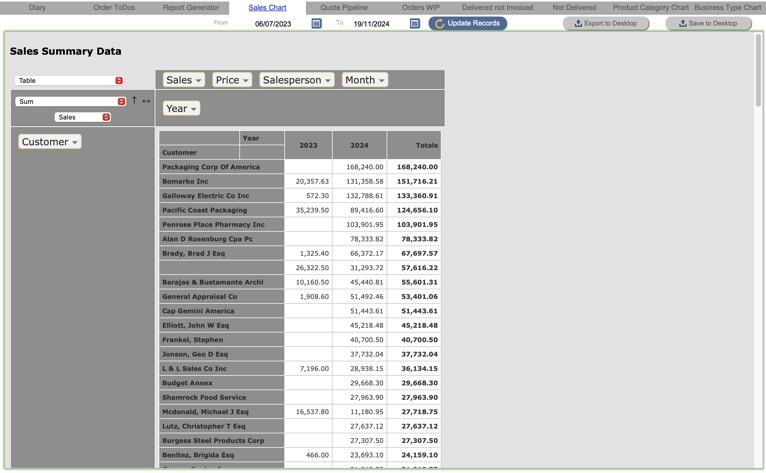Expand the Sales attribute filter
The height and width of the screenshot is (473, 766).
pos(183,80)
